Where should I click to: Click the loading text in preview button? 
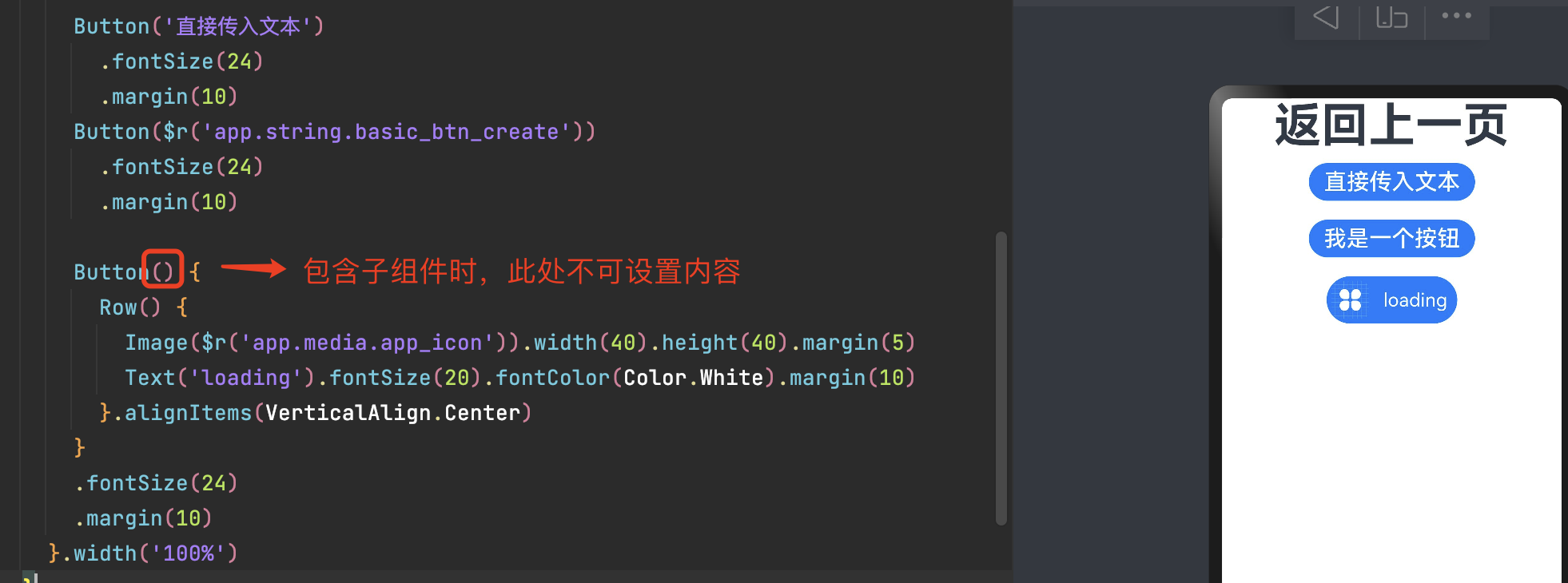[x=1415, y=300]
